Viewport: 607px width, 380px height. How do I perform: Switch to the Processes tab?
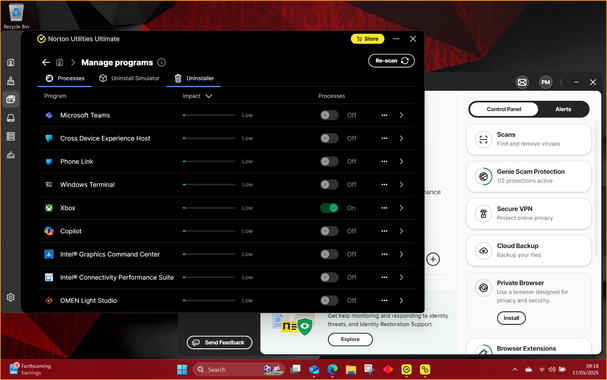[x=65, y=79]
